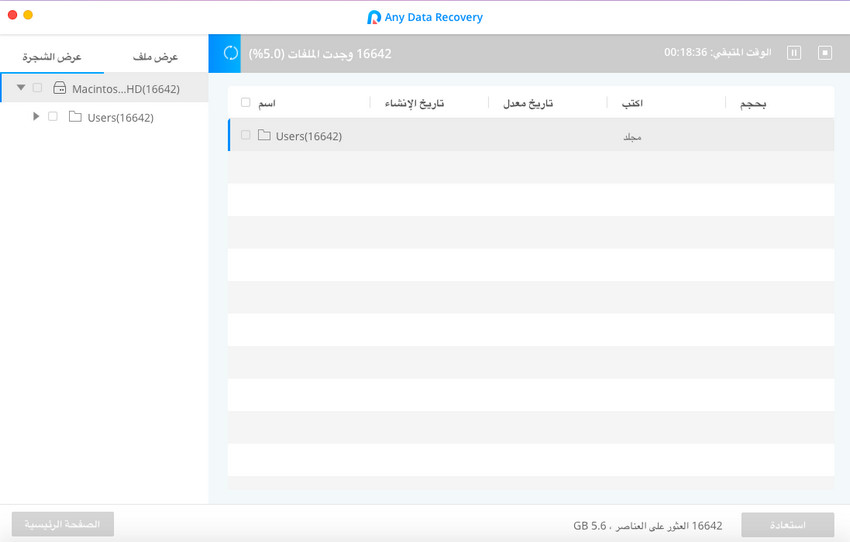This screenshot has width=850, height=542.
Task: Expand the Users(16642) tree node
Action: (36, 116)
